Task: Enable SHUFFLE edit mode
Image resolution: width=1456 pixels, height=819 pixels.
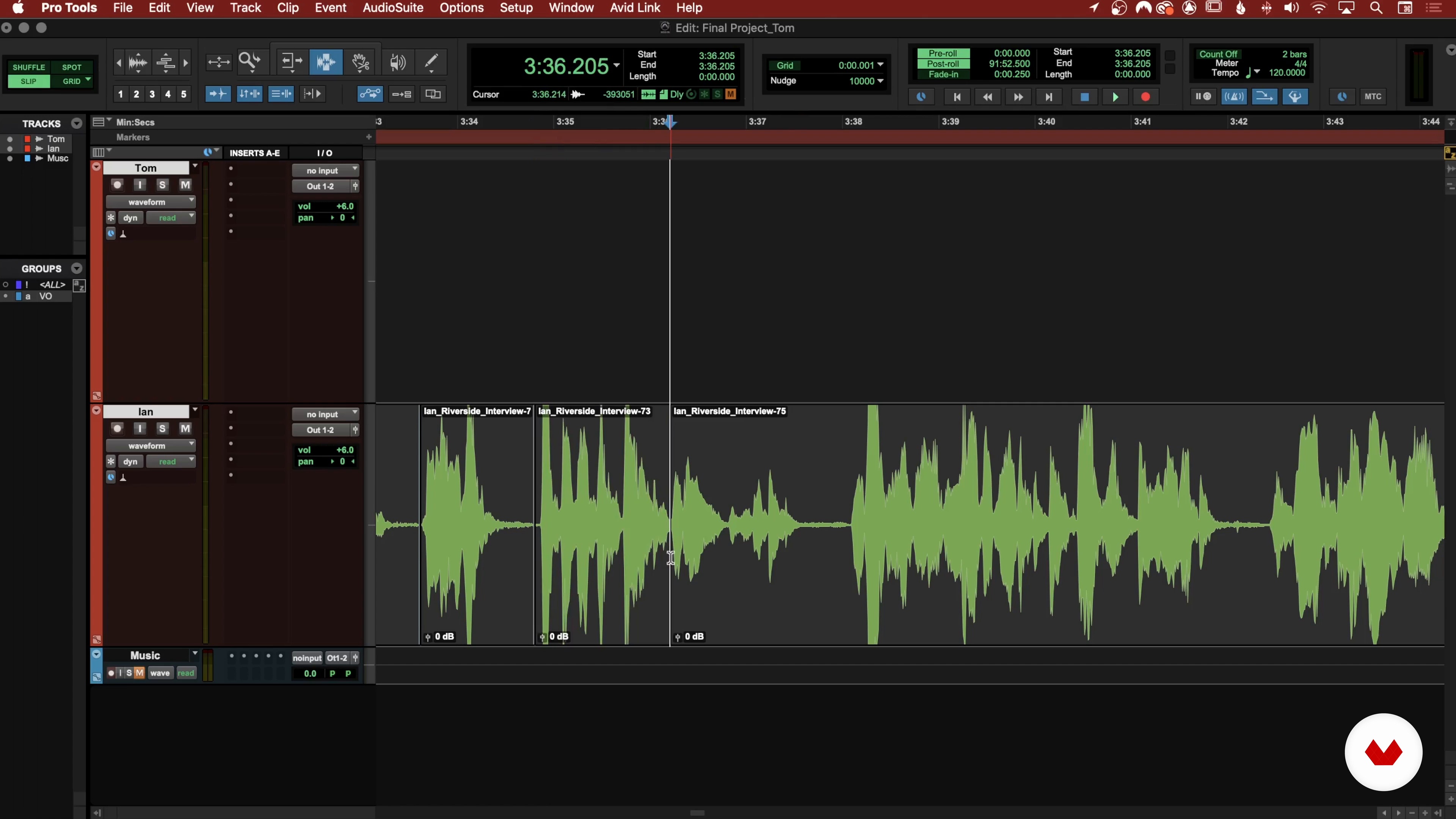Action: click(29, 67)
